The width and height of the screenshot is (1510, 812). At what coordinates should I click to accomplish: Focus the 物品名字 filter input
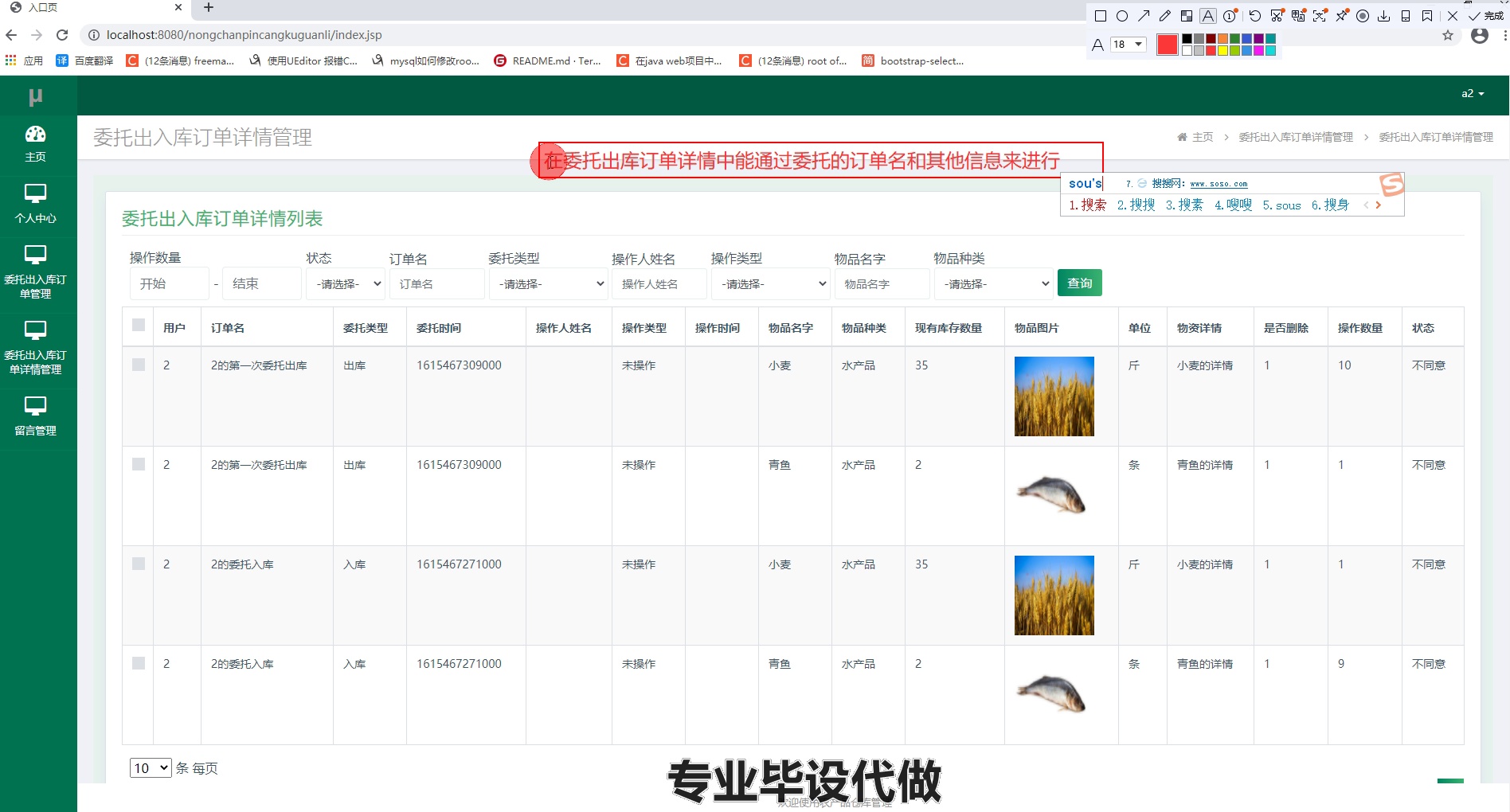click(x=882, y=283)
